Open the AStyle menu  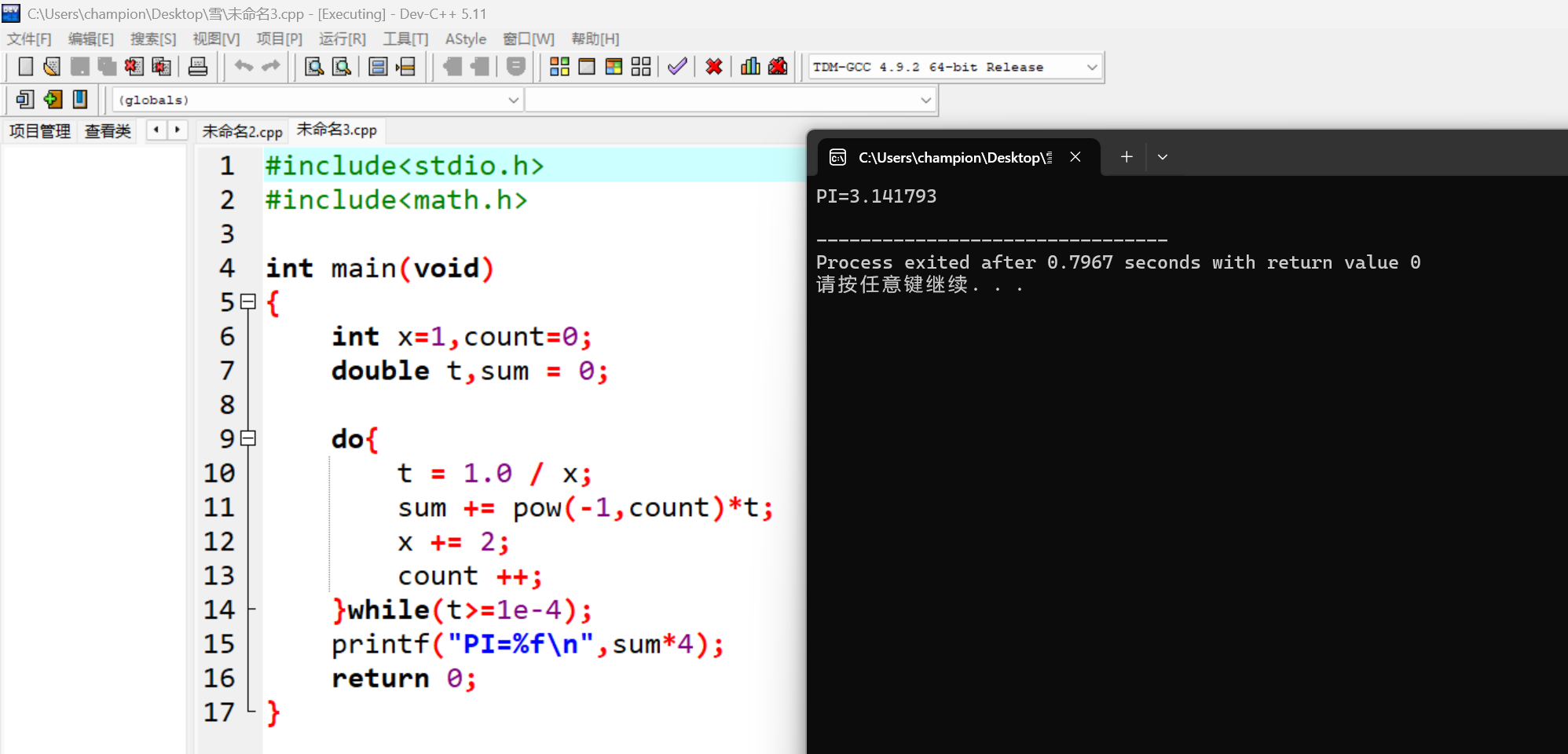coord(466,39)
